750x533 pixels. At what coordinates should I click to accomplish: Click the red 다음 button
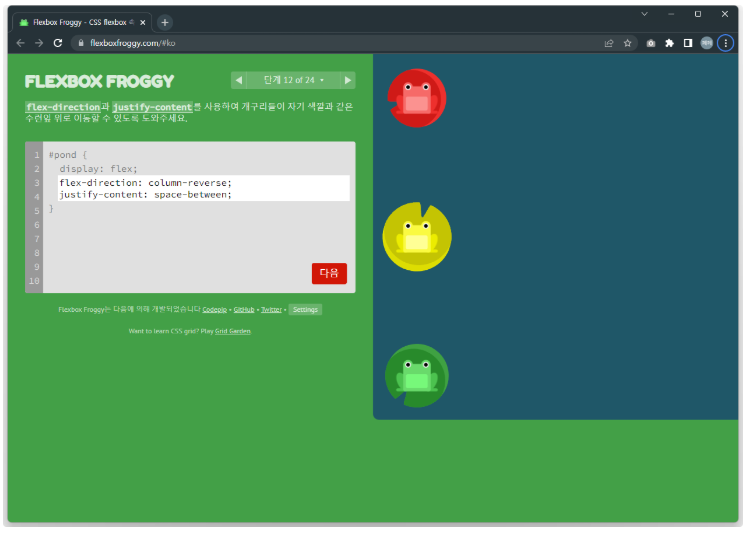pos(330,274)
